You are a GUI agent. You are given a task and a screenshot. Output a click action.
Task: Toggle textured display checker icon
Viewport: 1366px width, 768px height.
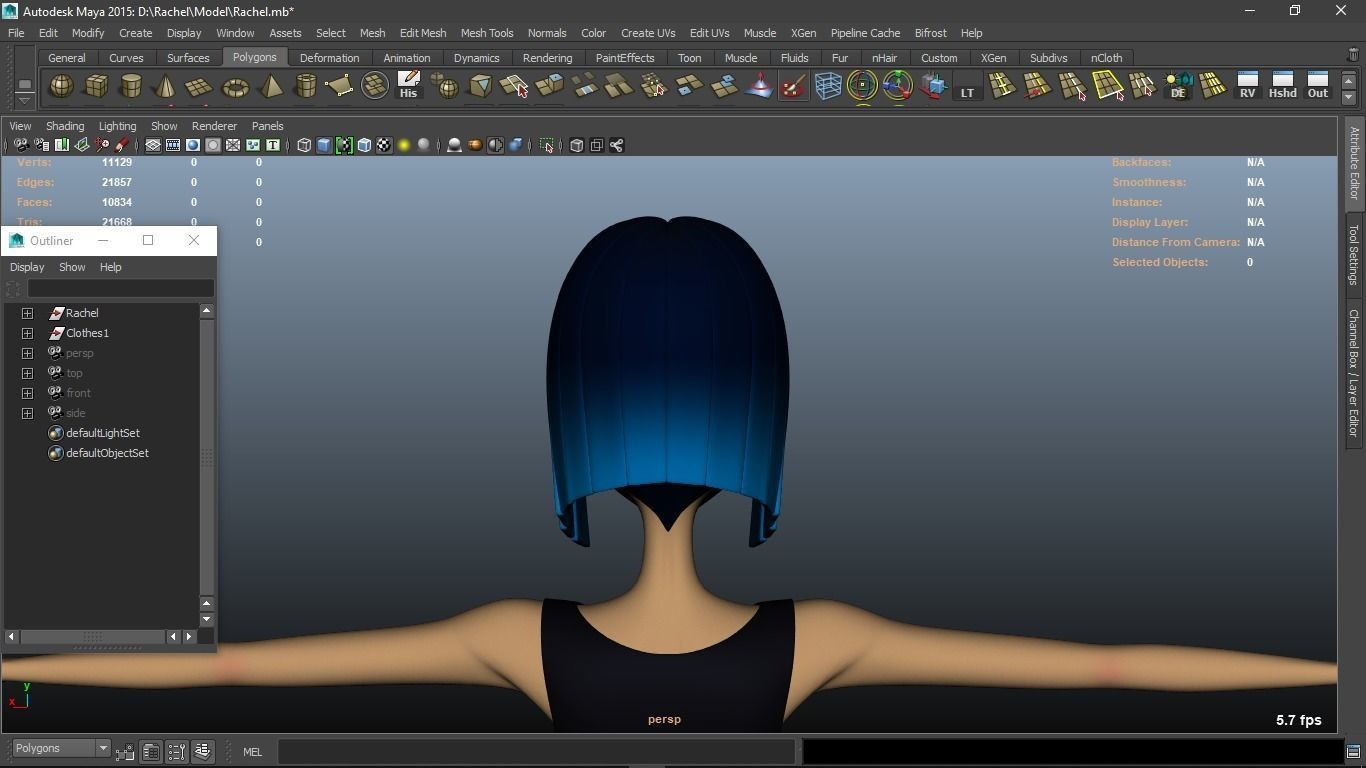pos(384,145)
